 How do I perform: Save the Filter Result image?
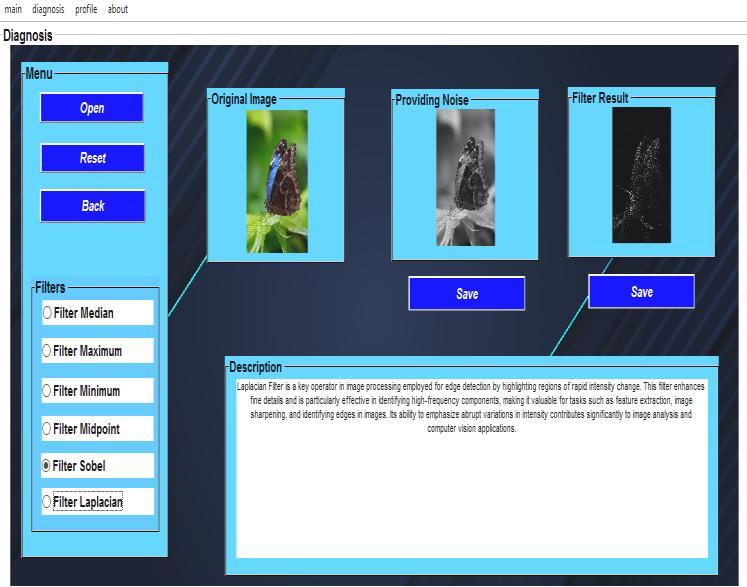pos(641,292)
